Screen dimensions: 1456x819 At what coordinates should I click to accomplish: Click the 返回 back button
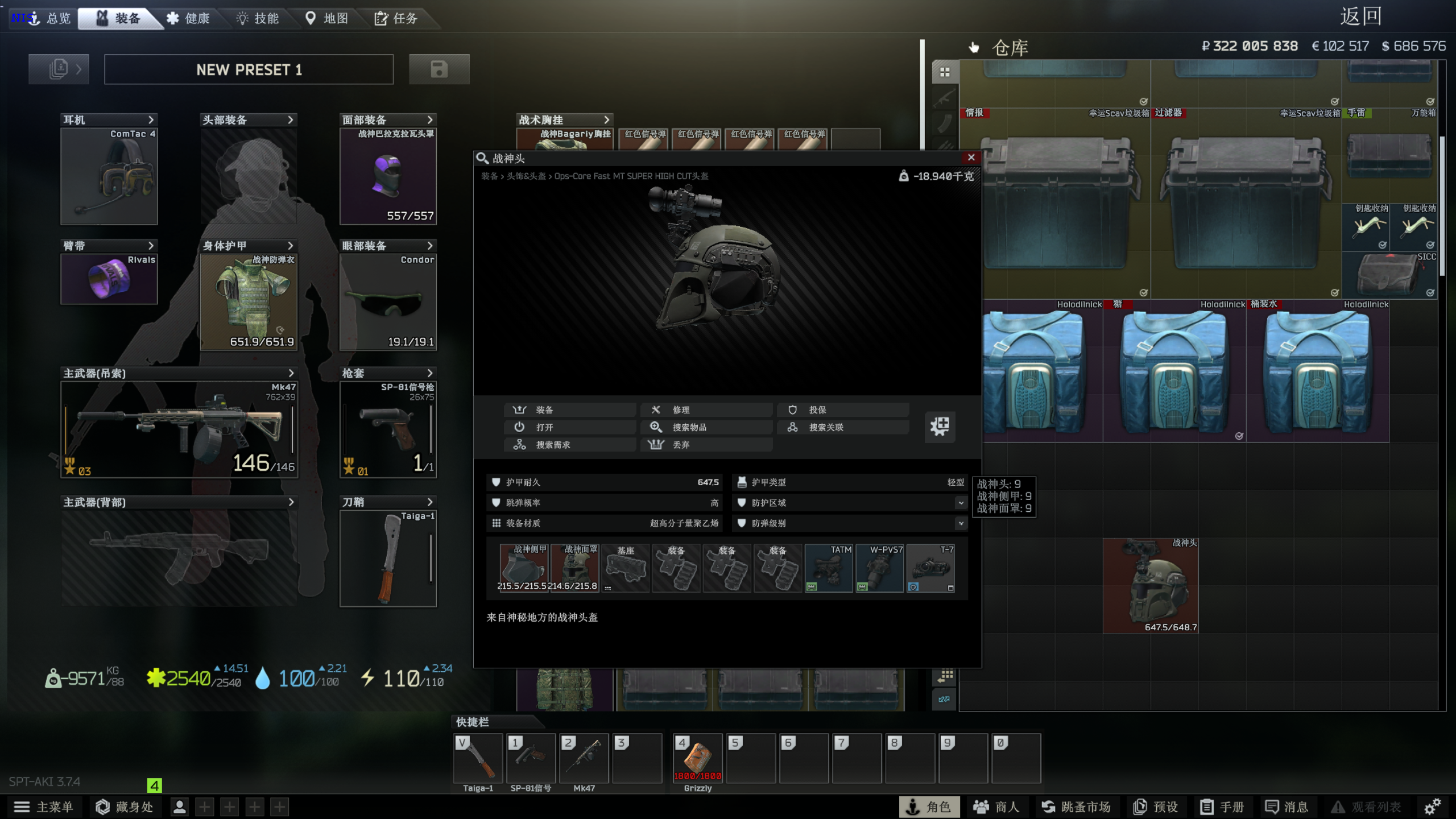pos(1361,16)
